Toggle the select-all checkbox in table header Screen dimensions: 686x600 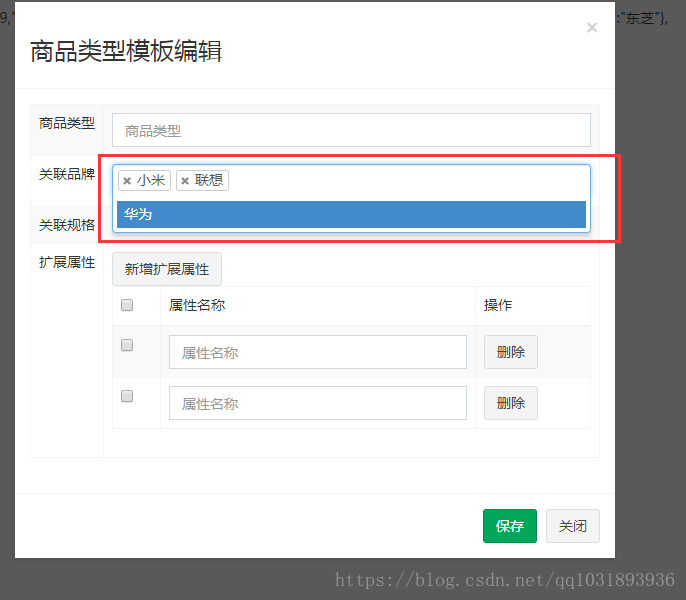[127, 305]
